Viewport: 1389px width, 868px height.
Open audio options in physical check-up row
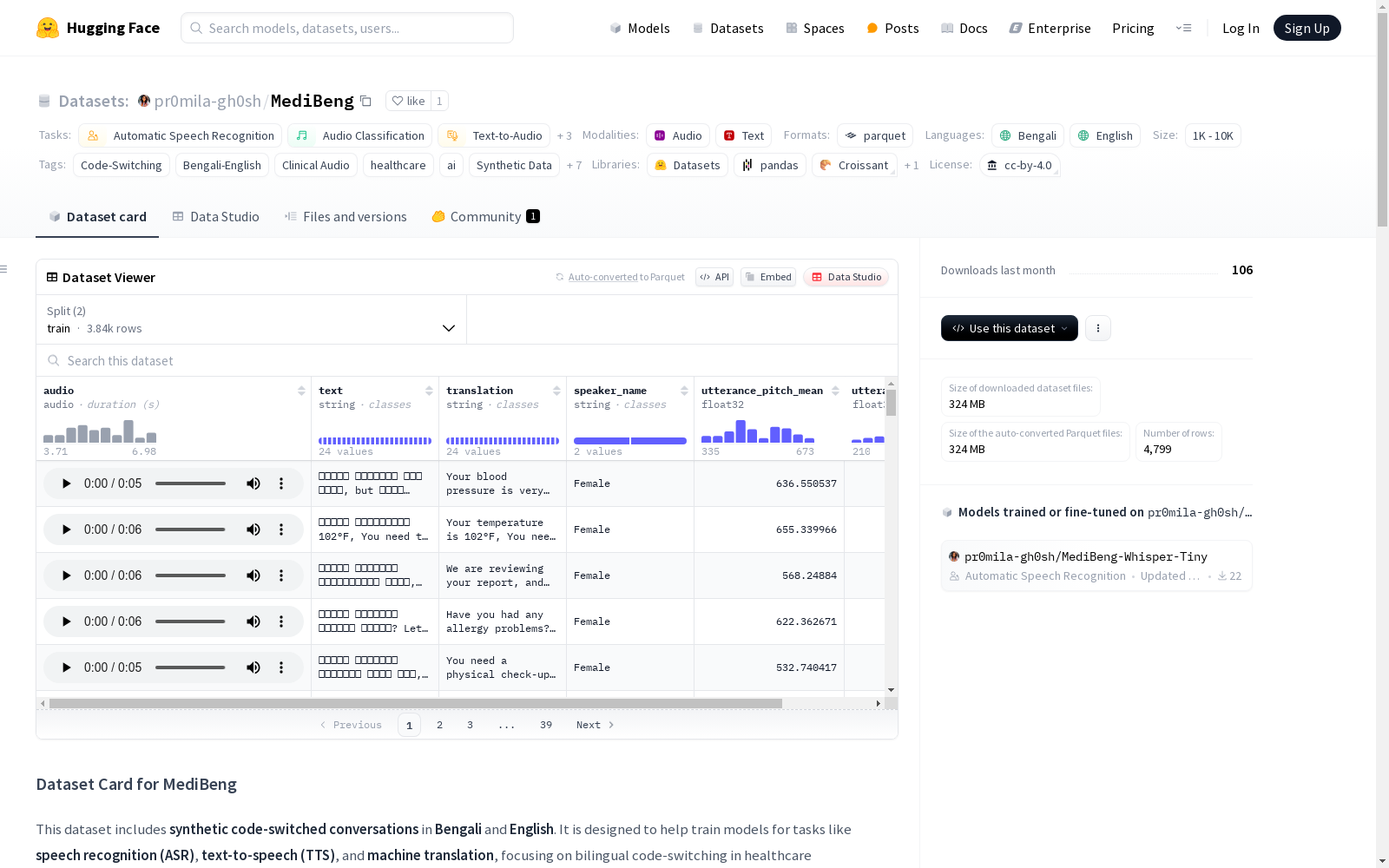[281, 667]
